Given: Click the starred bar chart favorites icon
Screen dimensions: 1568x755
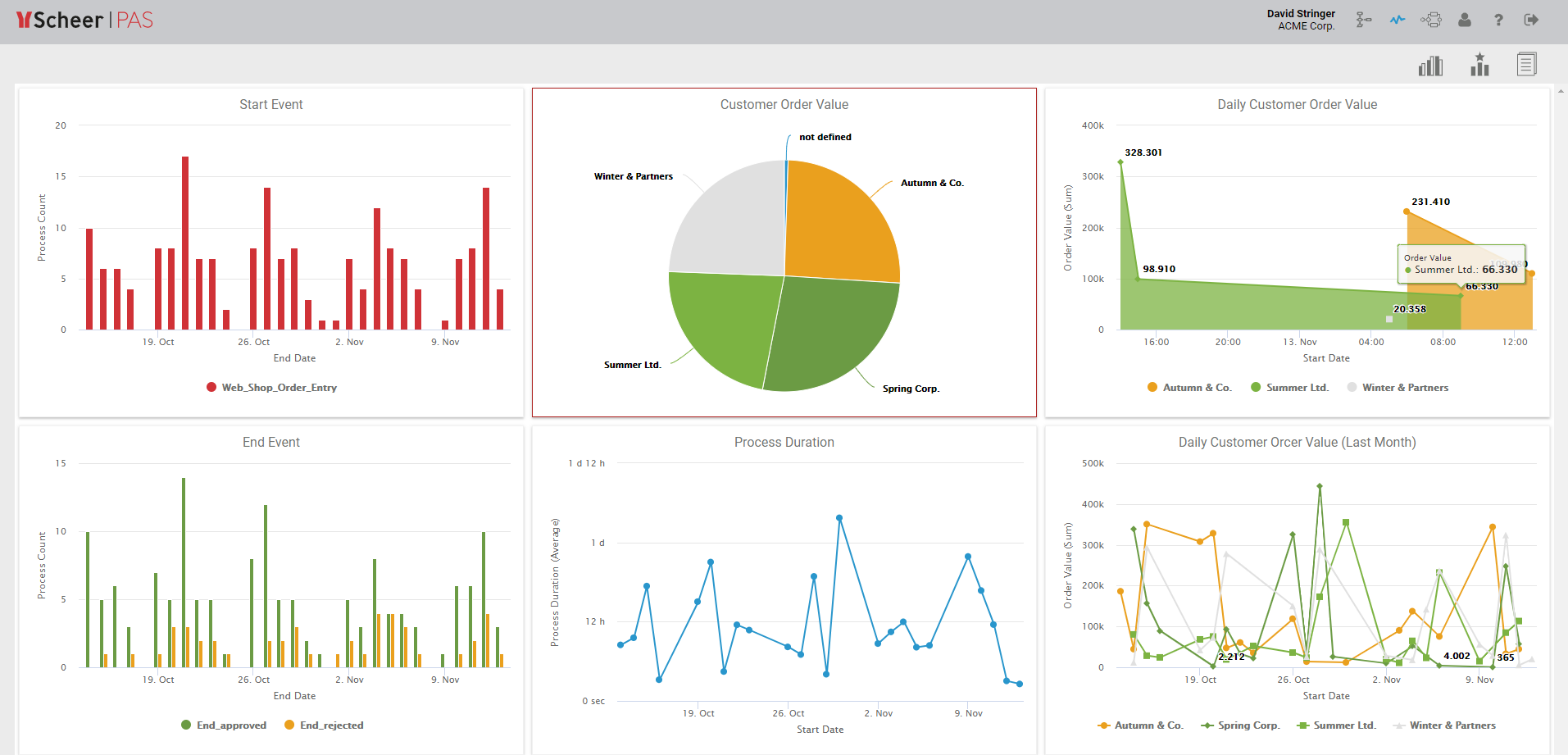Looking at the screenshot, I should tap(1479, 65).
